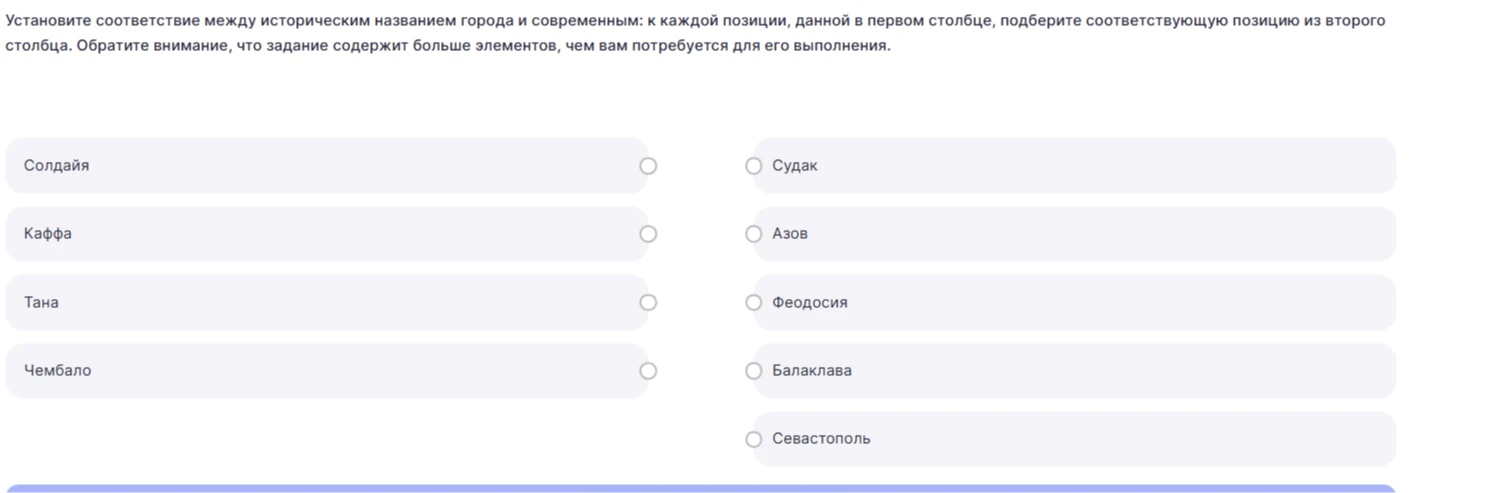
Task: Click the Азов option card
Action: (1074, 234)
